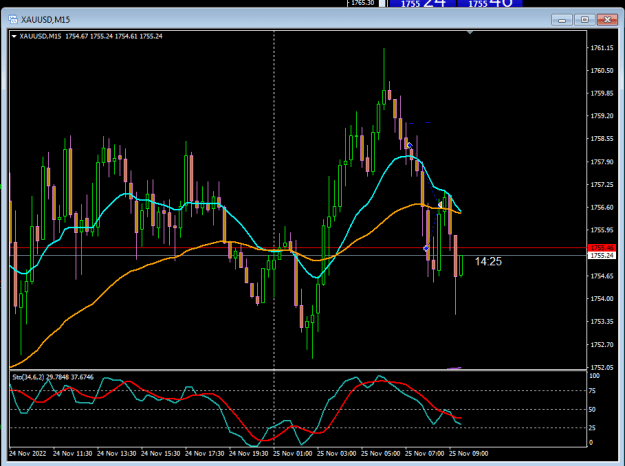Click the 24 Nov 19:30 time label
Screen dimensions: 625x466
coord(249,454)
